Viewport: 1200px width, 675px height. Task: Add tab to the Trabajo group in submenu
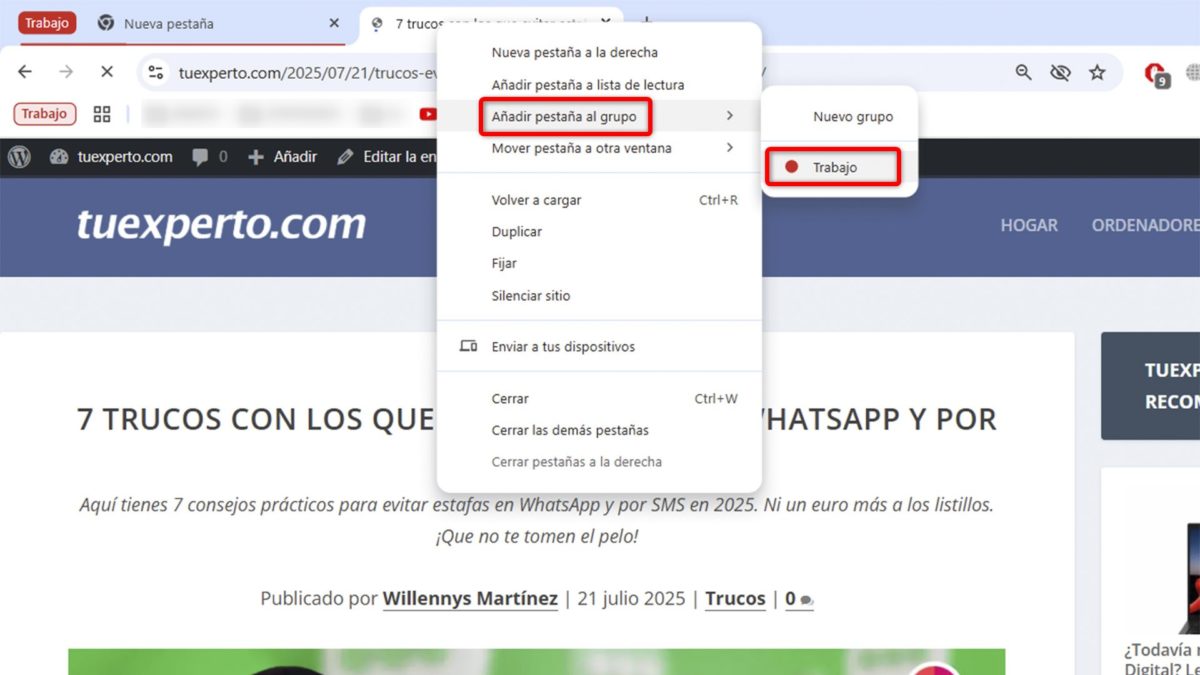tap(833, 167)
